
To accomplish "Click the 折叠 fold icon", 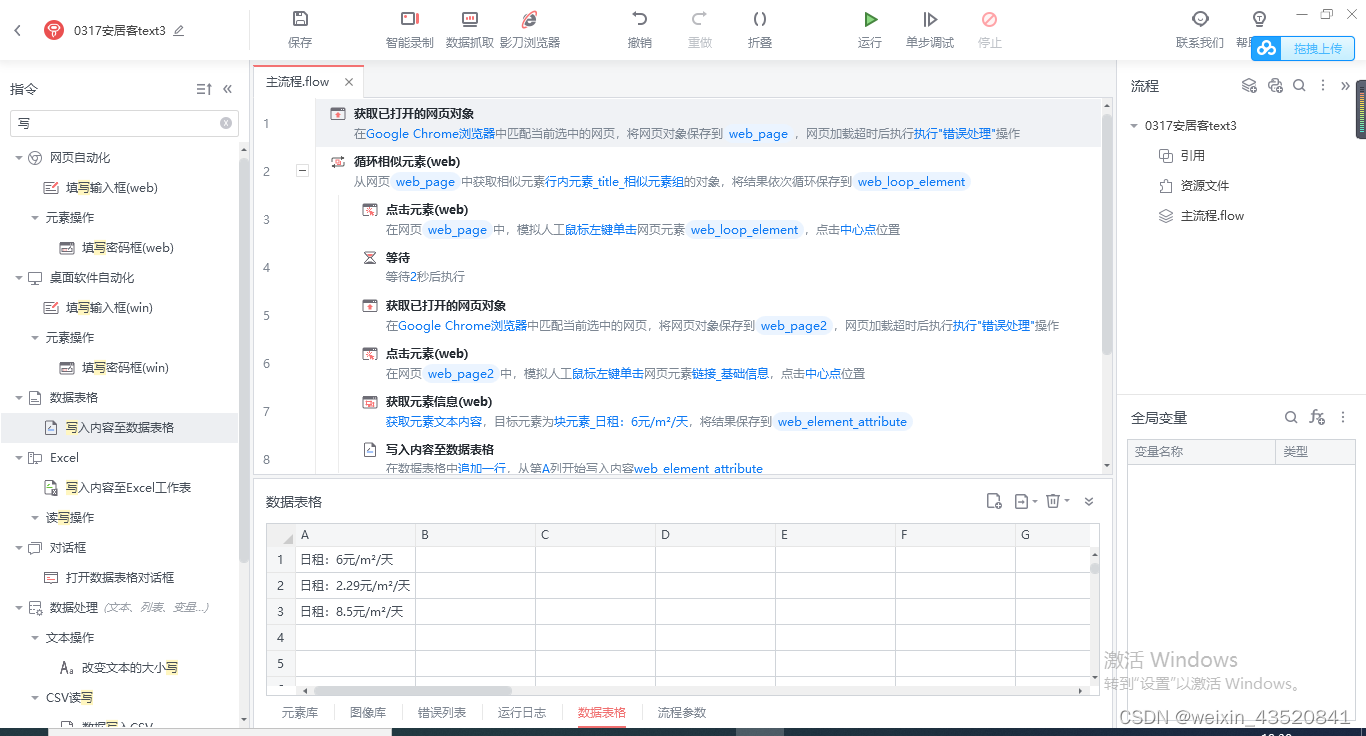I will click(760, 19).
